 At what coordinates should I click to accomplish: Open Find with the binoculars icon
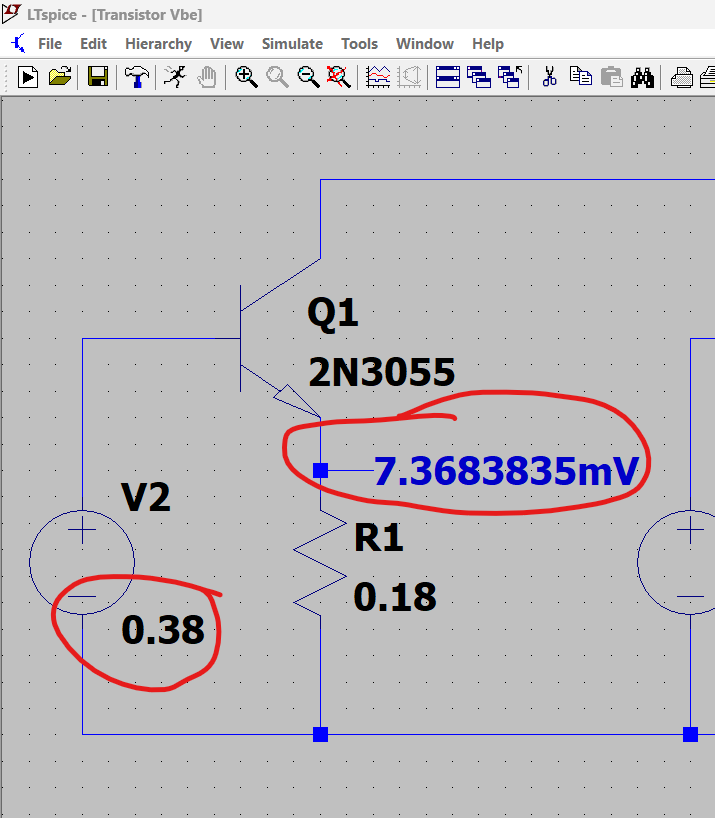pyautogui.click(x=642, y=77)
